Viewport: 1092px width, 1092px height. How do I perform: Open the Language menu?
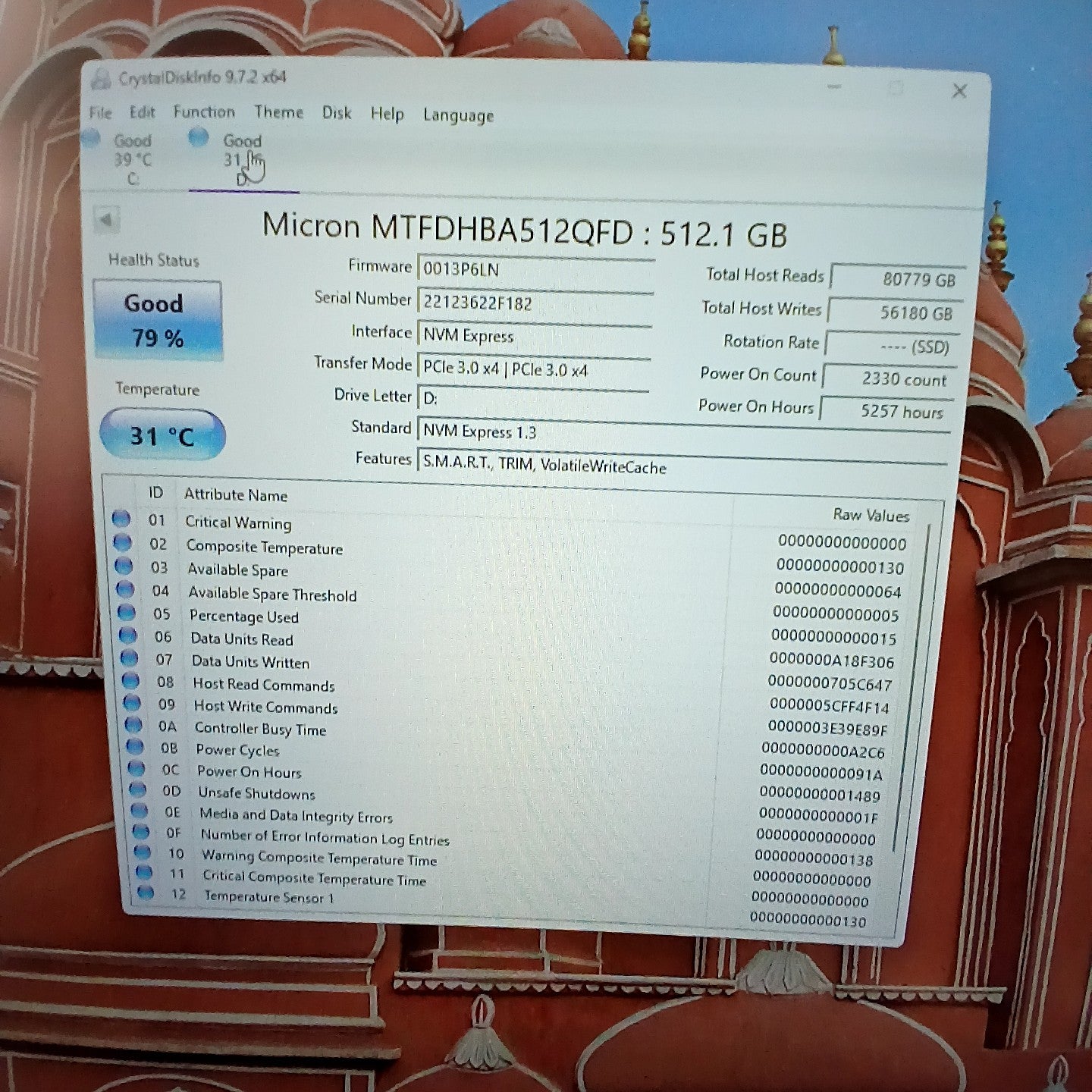pos(458,116)
